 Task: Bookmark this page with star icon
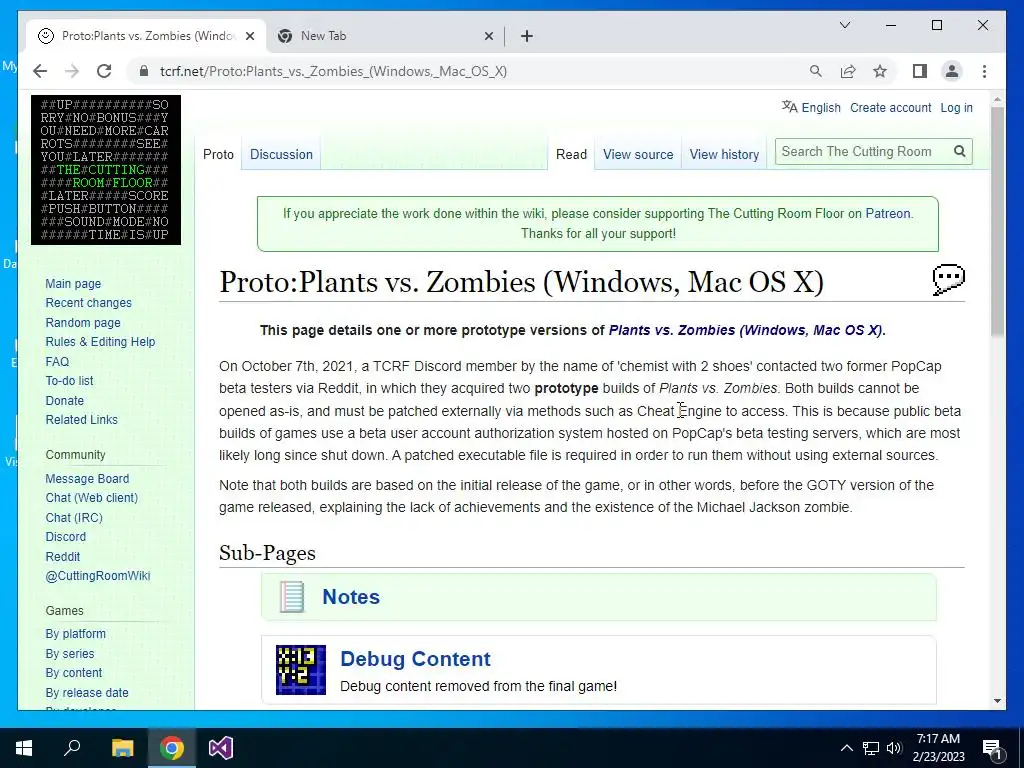click(x=880, y=71)
